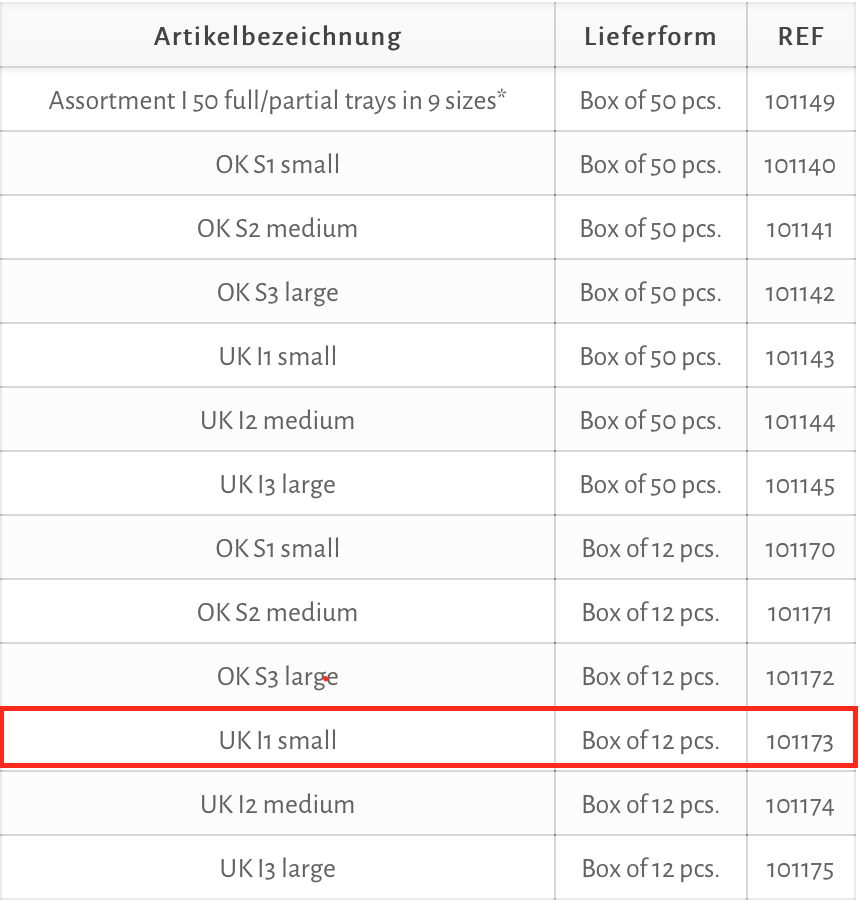Image resolution: width=860 pixels, height=902 pixels.
Task: Select UK I3 large box of 50
Action: 428,484
